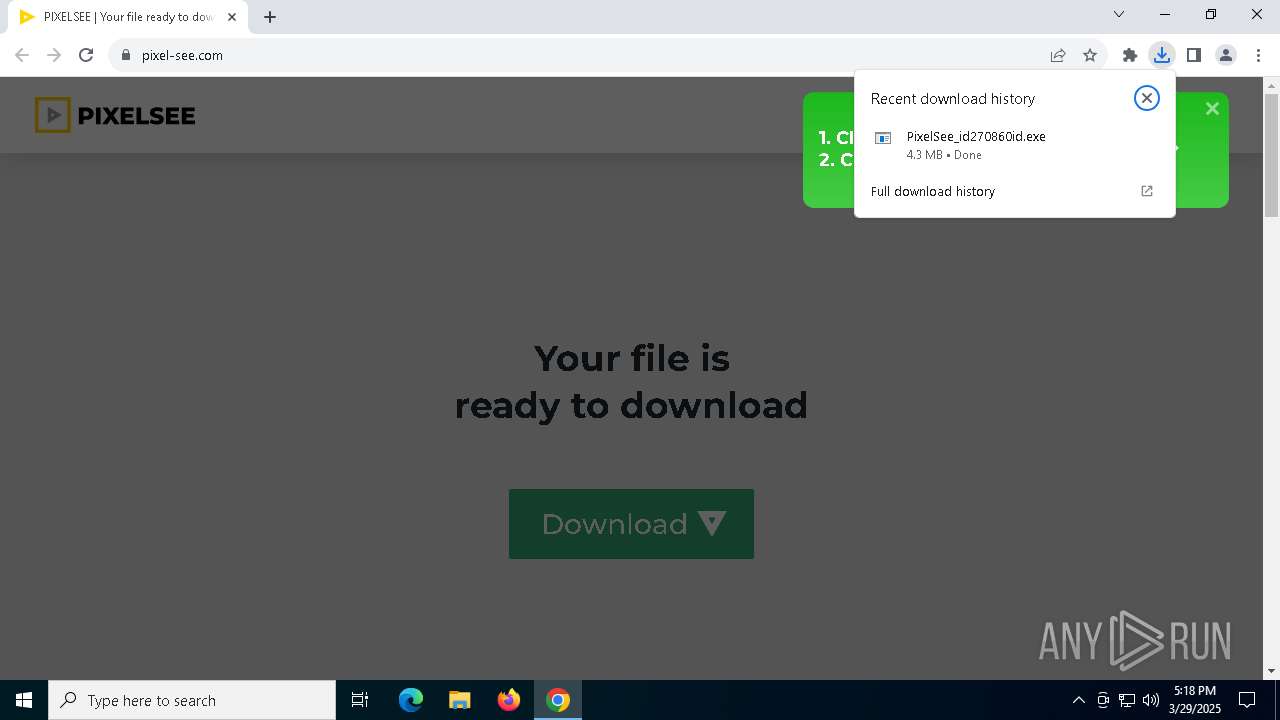1280x720 pixels.
Task: Bookmark this page with the star icon
Action: (x=1090, y=55)
